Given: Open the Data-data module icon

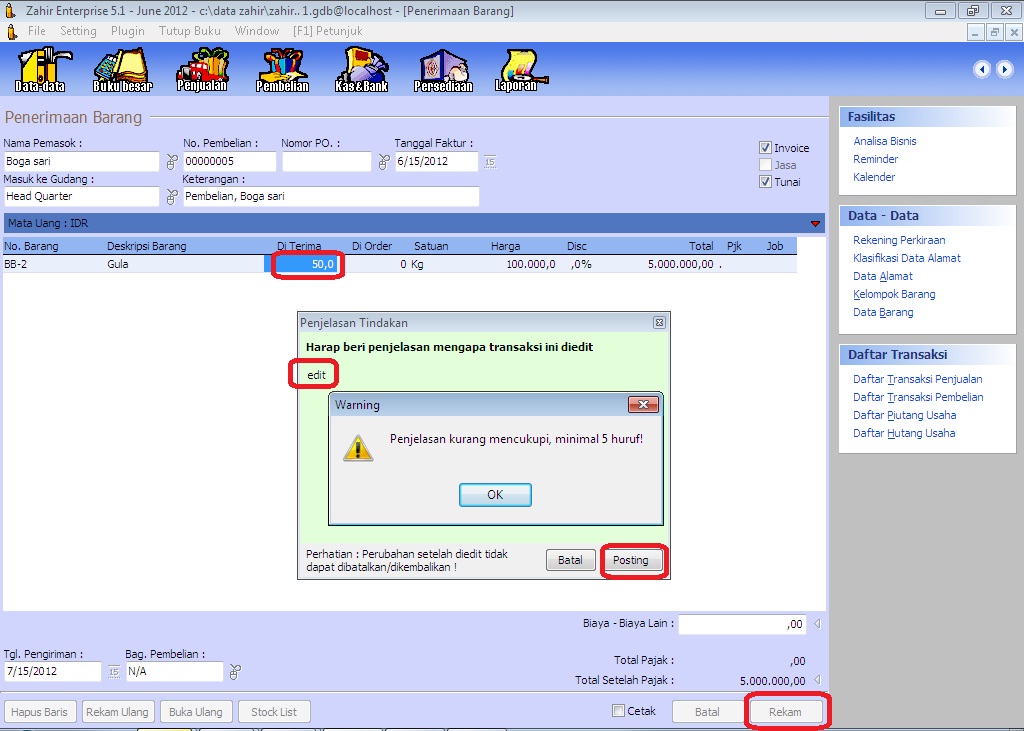Looking at the screenshot, I should 40,70.
